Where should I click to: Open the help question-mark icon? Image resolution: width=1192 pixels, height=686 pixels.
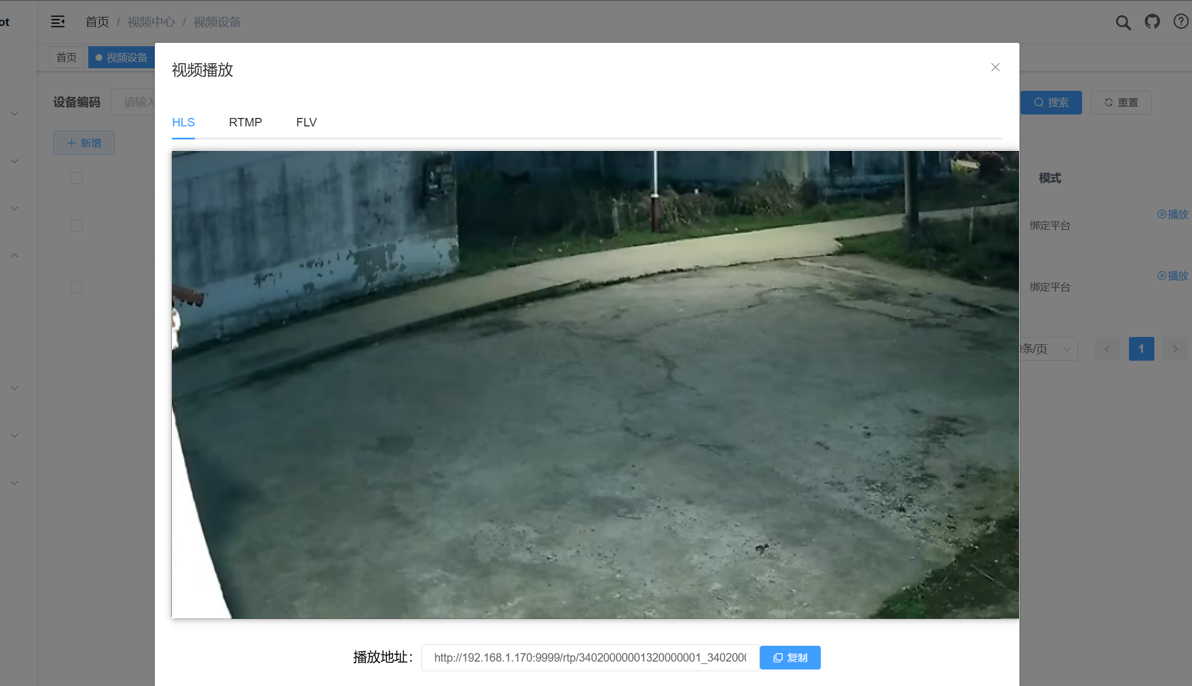[1181, 21]
